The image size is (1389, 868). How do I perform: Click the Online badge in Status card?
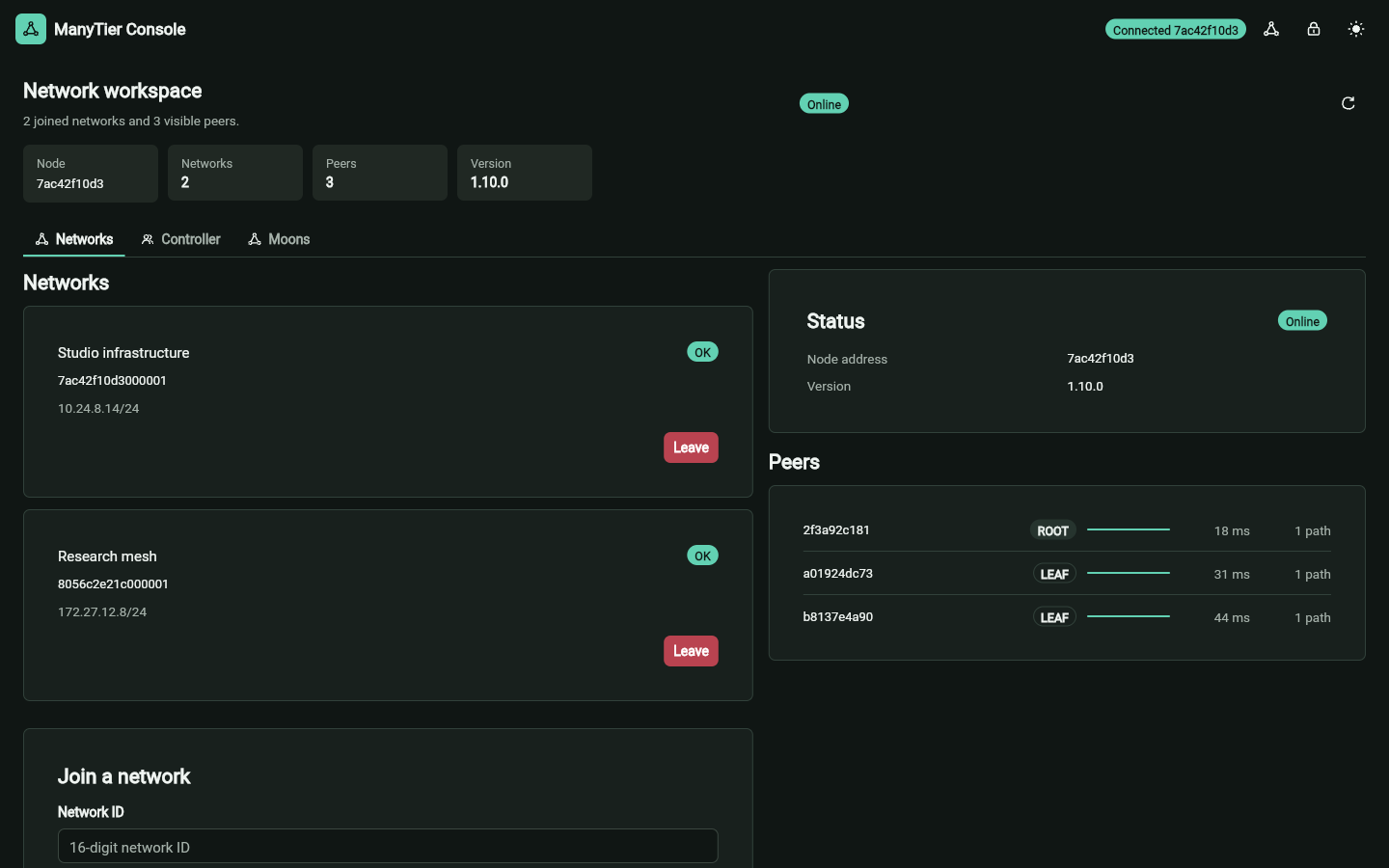(x=1302, y=321)
